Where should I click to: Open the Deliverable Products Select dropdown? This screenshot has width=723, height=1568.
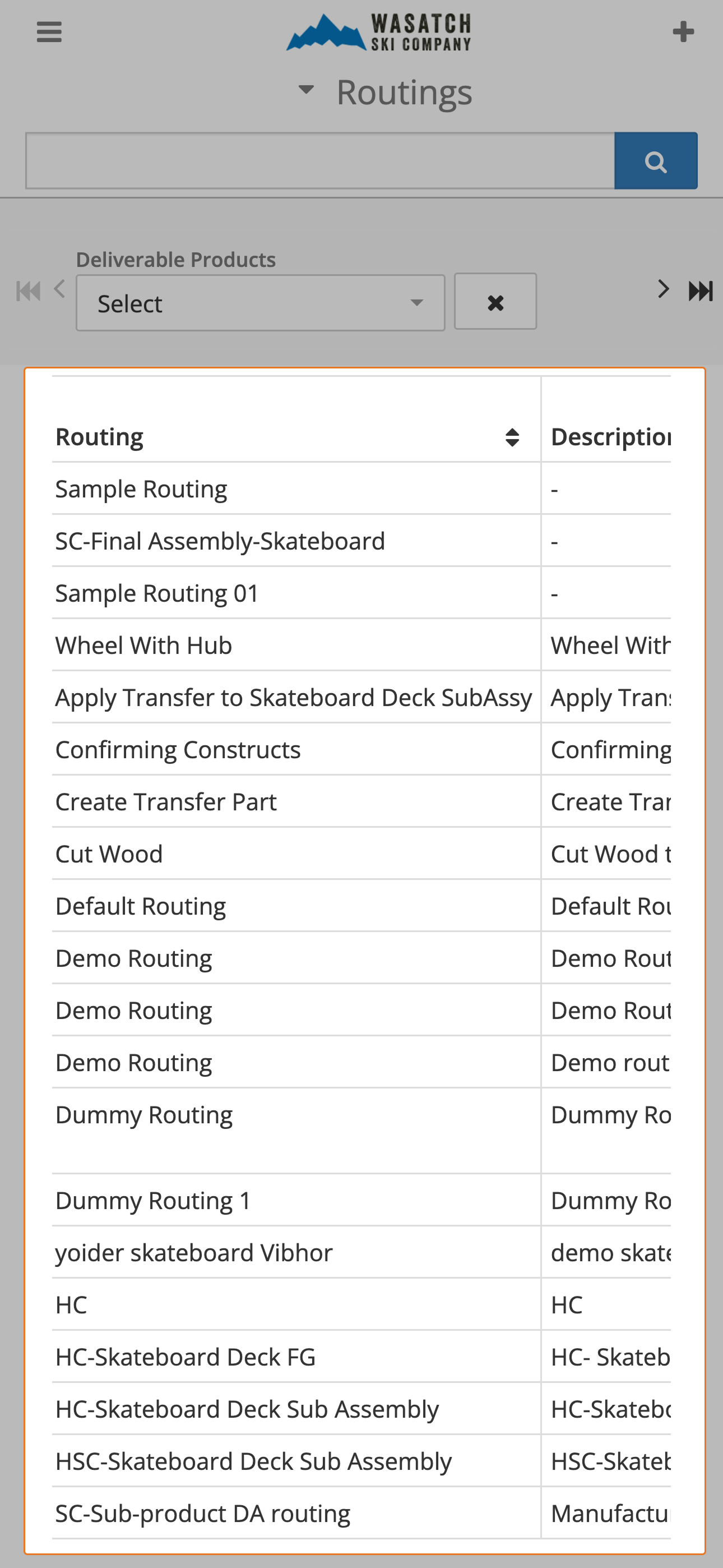(x=260, y=302)
